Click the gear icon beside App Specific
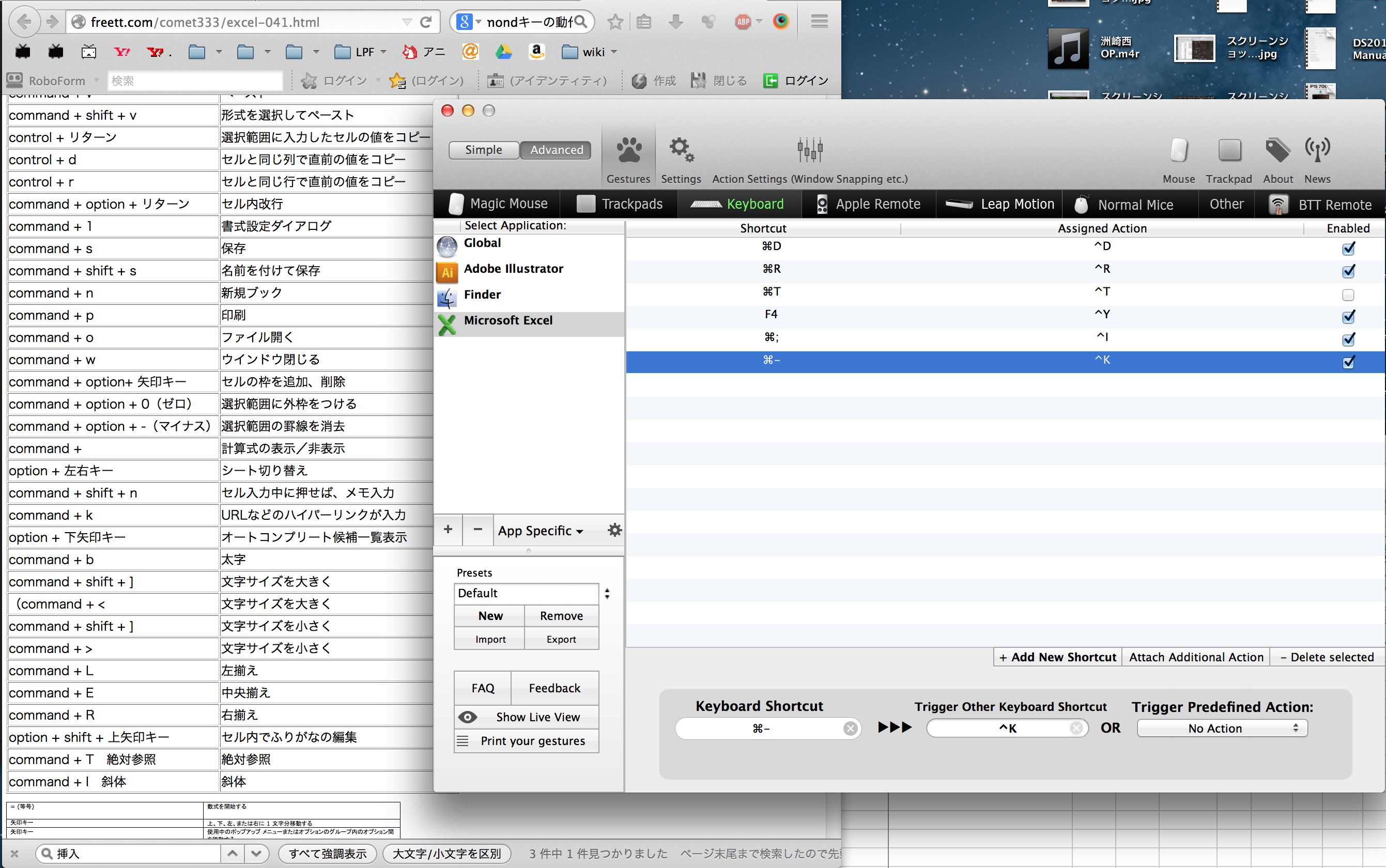The height and width of the screenshot is (868, 1386). tap(614, 530)
